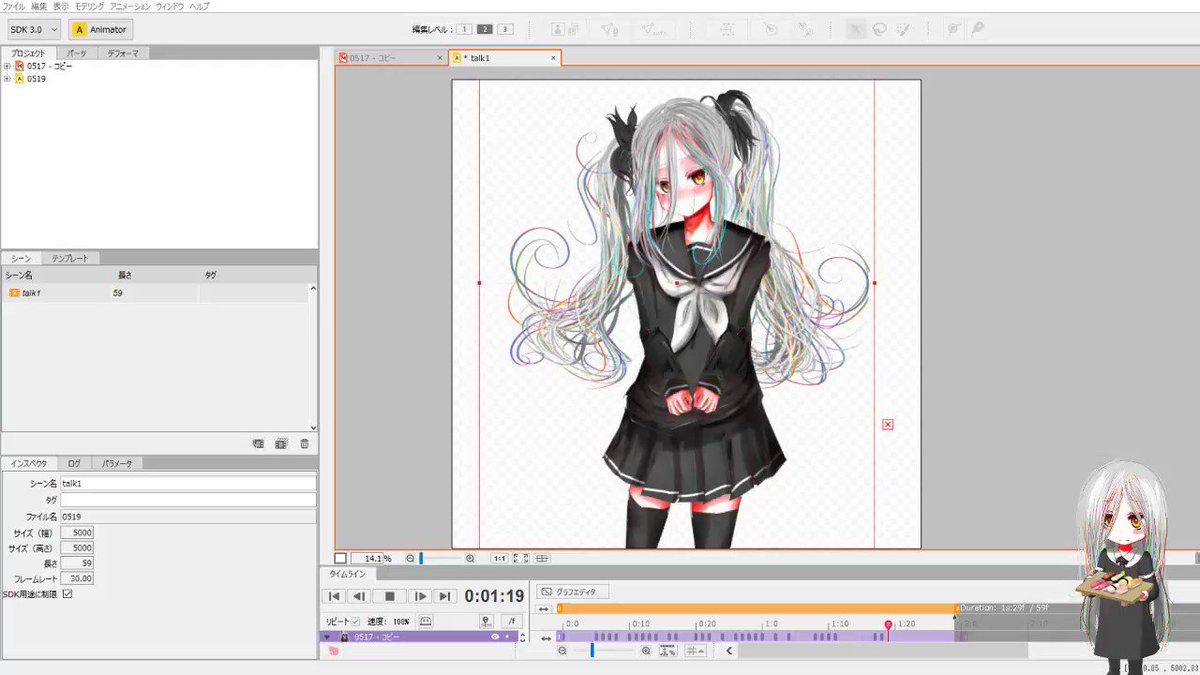Click the stop playback button
The image size is (1200, 675).
(x=390, y=596)
